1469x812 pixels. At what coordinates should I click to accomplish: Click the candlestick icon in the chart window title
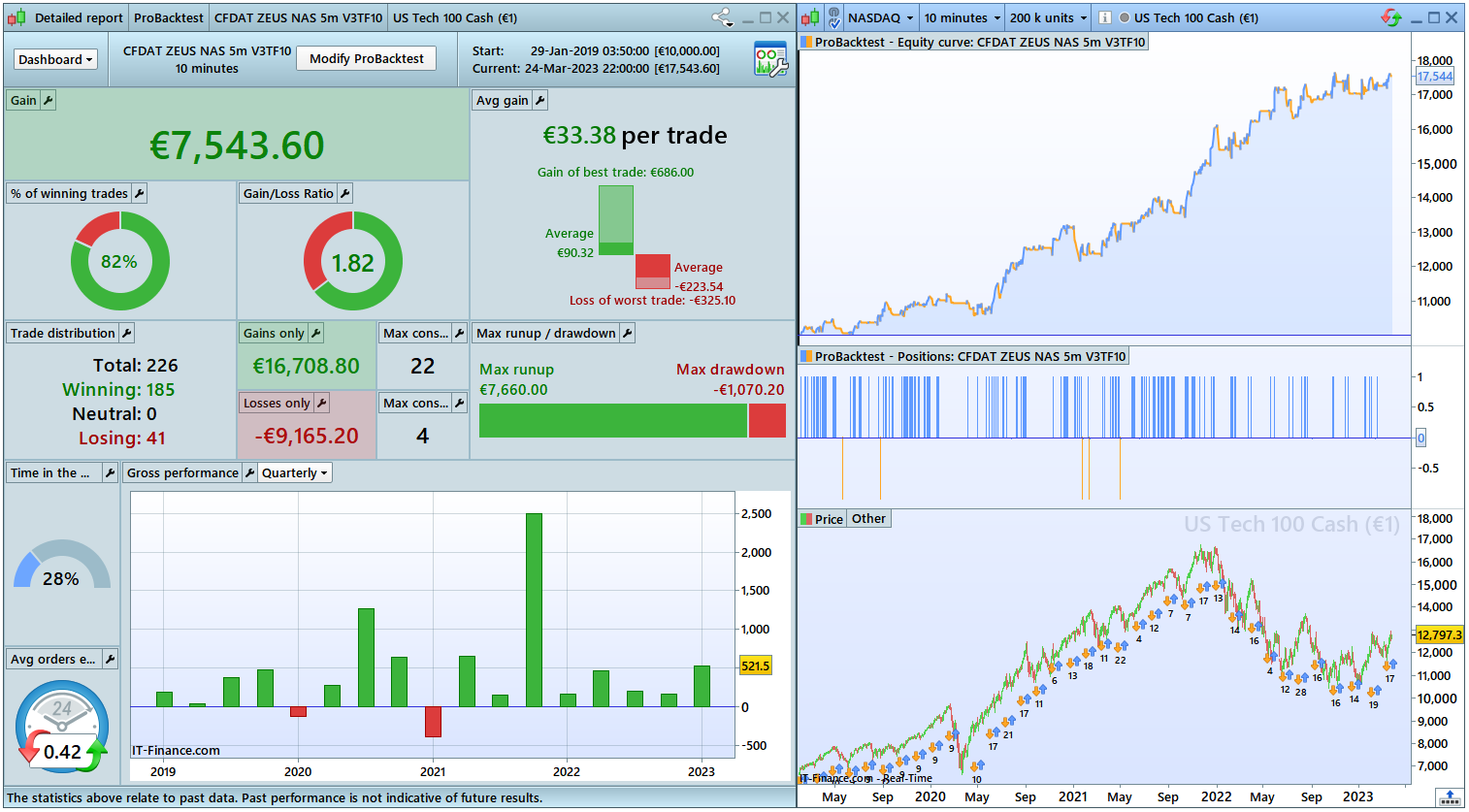coord(810,17)
